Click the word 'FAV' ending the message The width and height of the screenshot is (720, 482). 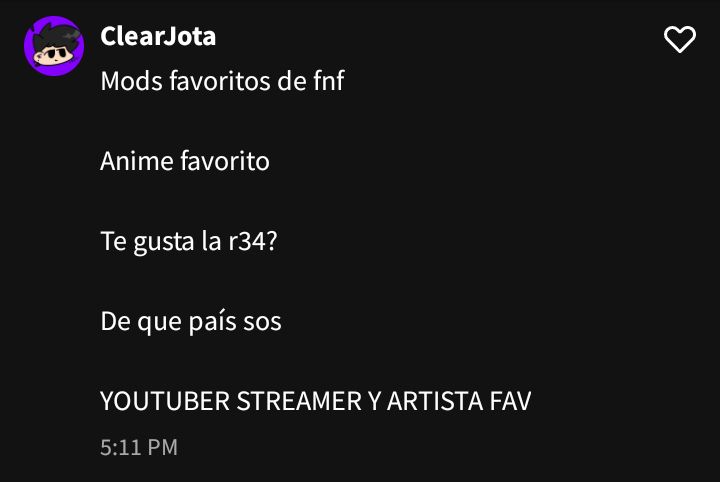pyautogui.click(x=510, y=401)
